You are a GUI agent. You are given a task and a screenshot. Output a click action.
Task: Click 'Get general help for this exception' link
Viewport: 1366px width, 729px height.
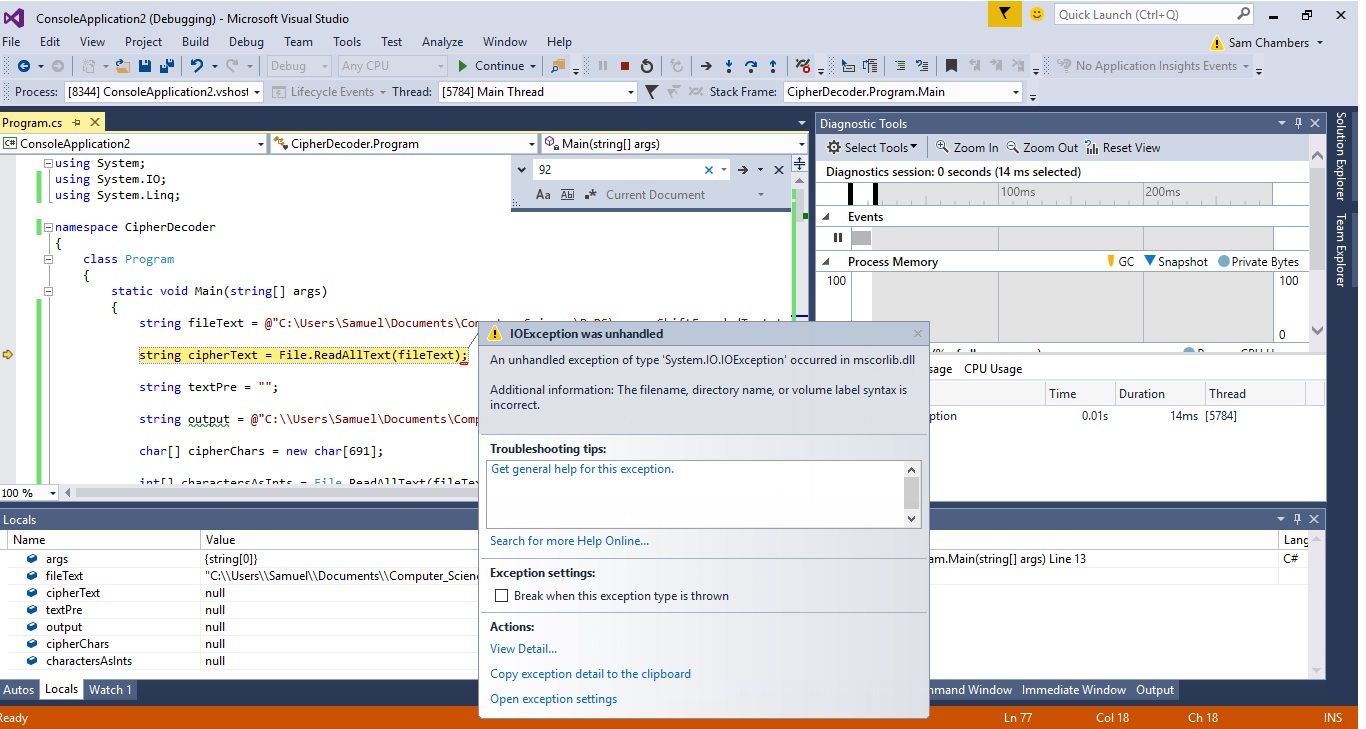[x=582, y=469]
